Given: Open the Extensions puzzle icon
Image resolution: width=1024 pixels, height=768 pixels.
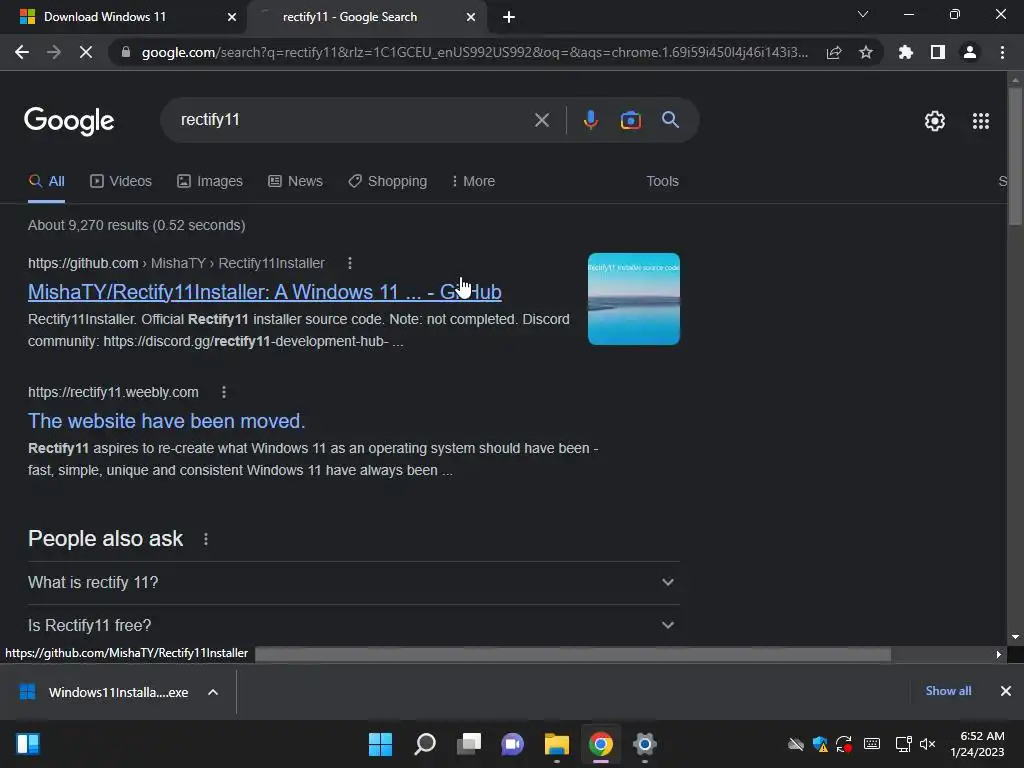Looking at the screenshot, I should click(x=905, y=52).
